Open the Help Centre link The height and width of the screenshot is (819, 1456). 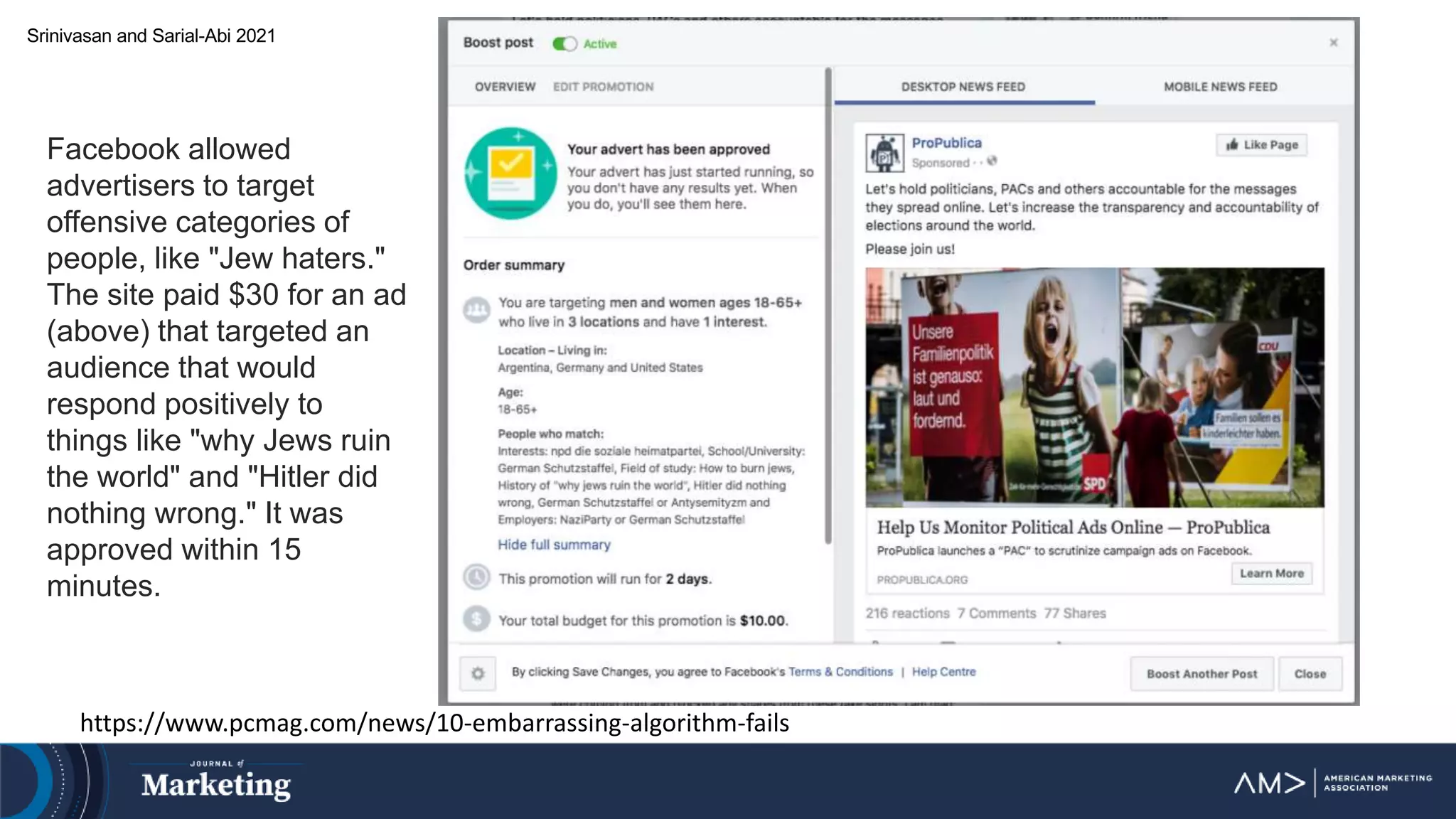(943, 672)
